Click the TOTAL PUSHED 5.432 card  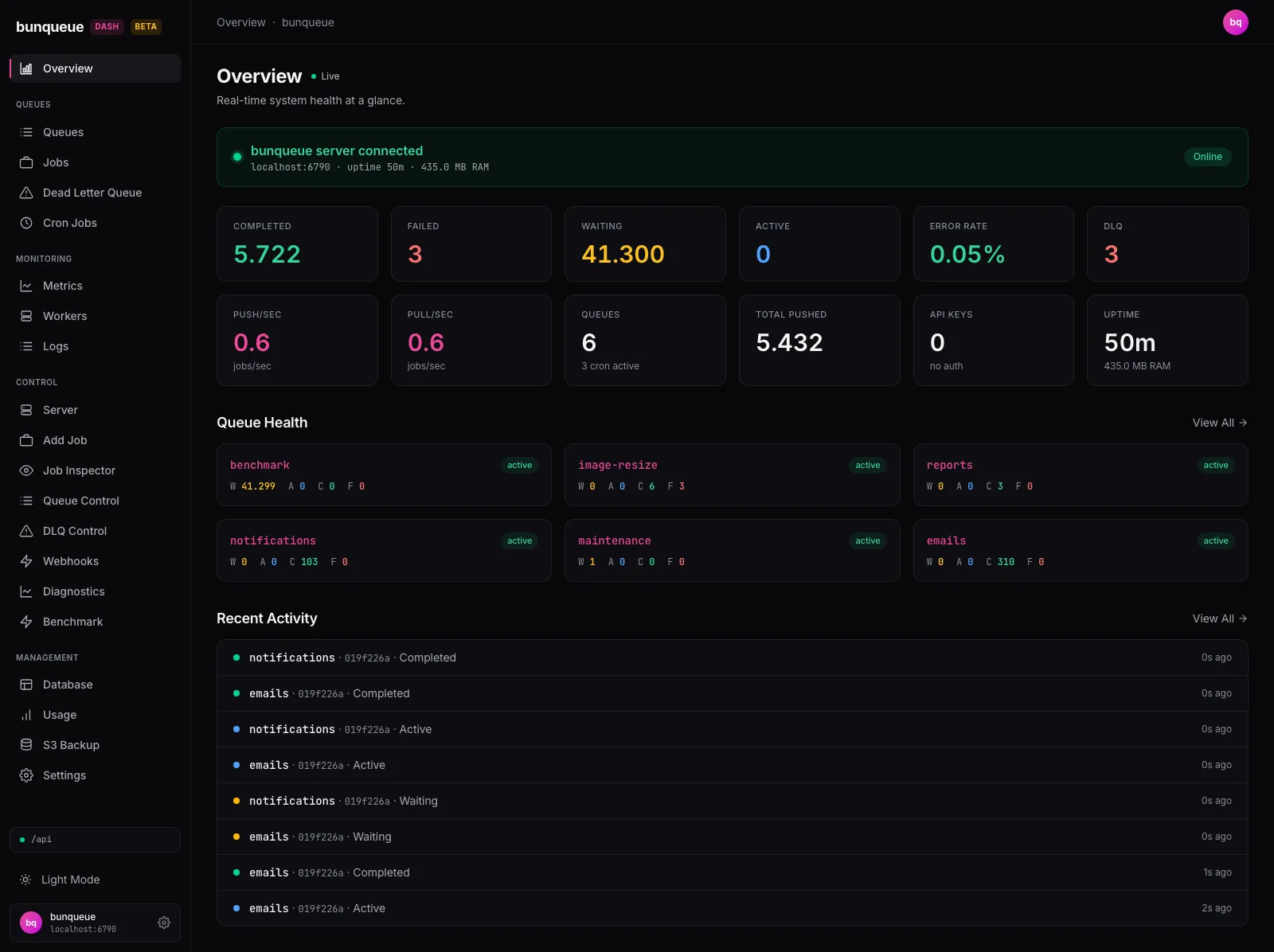[x=819, y=340]
